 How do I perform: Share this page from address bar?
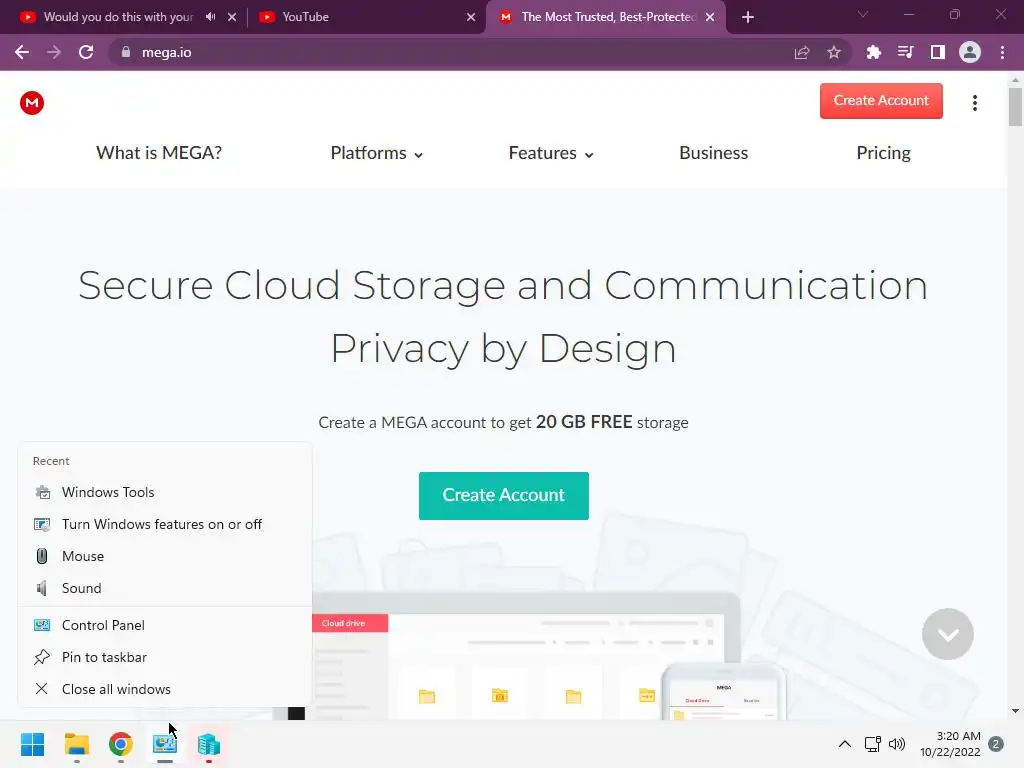click(802, 52)
